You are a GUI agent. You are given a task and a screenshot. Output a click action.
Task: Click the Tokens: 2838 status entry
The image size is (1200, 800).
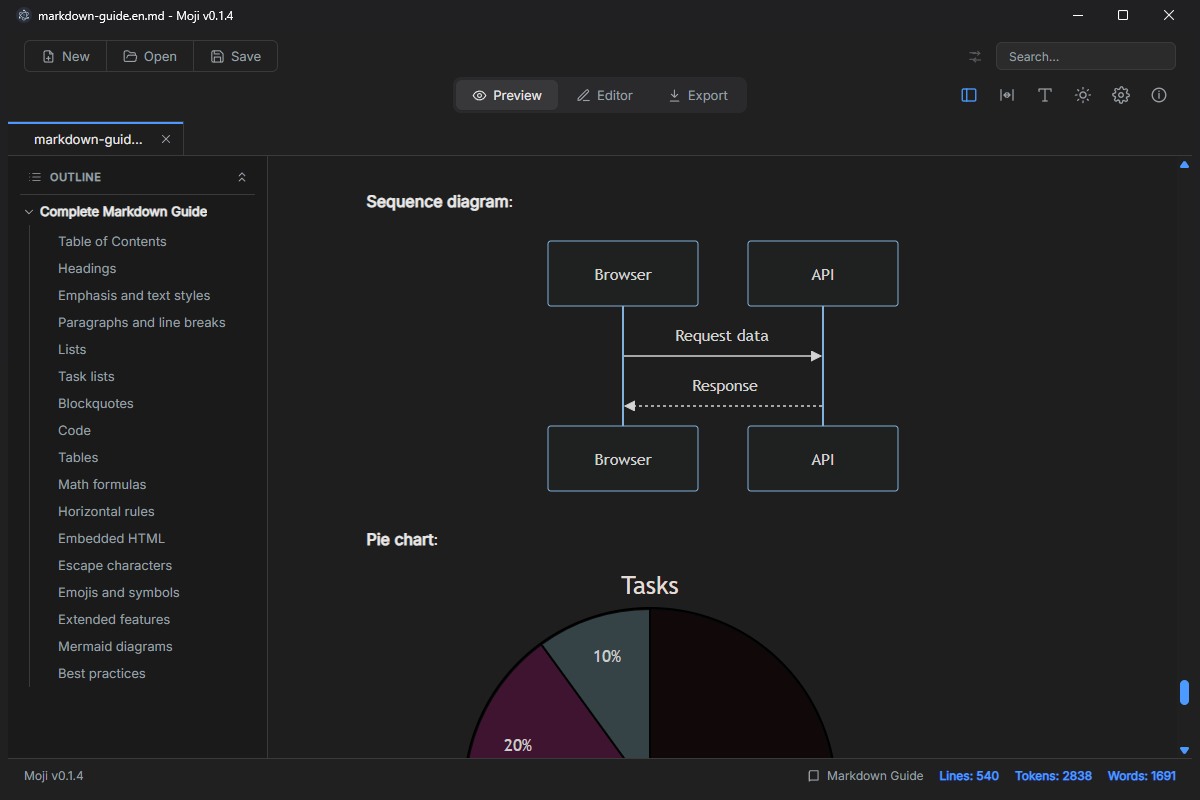tap(1053, 776)
